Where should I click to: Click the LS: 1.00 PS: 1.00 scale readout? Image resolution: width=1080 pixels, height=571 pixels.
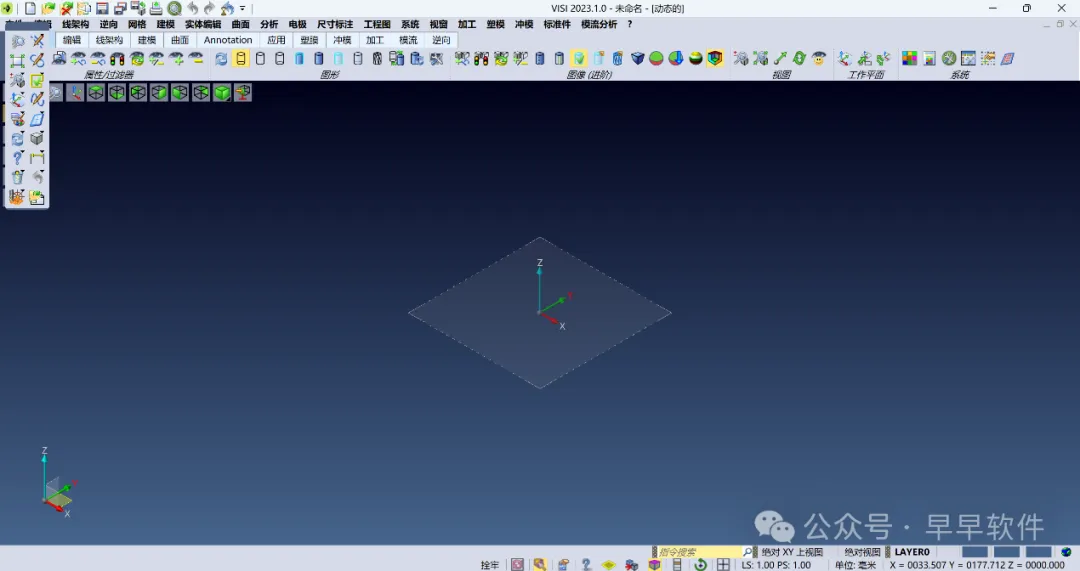tap(776, 565)
